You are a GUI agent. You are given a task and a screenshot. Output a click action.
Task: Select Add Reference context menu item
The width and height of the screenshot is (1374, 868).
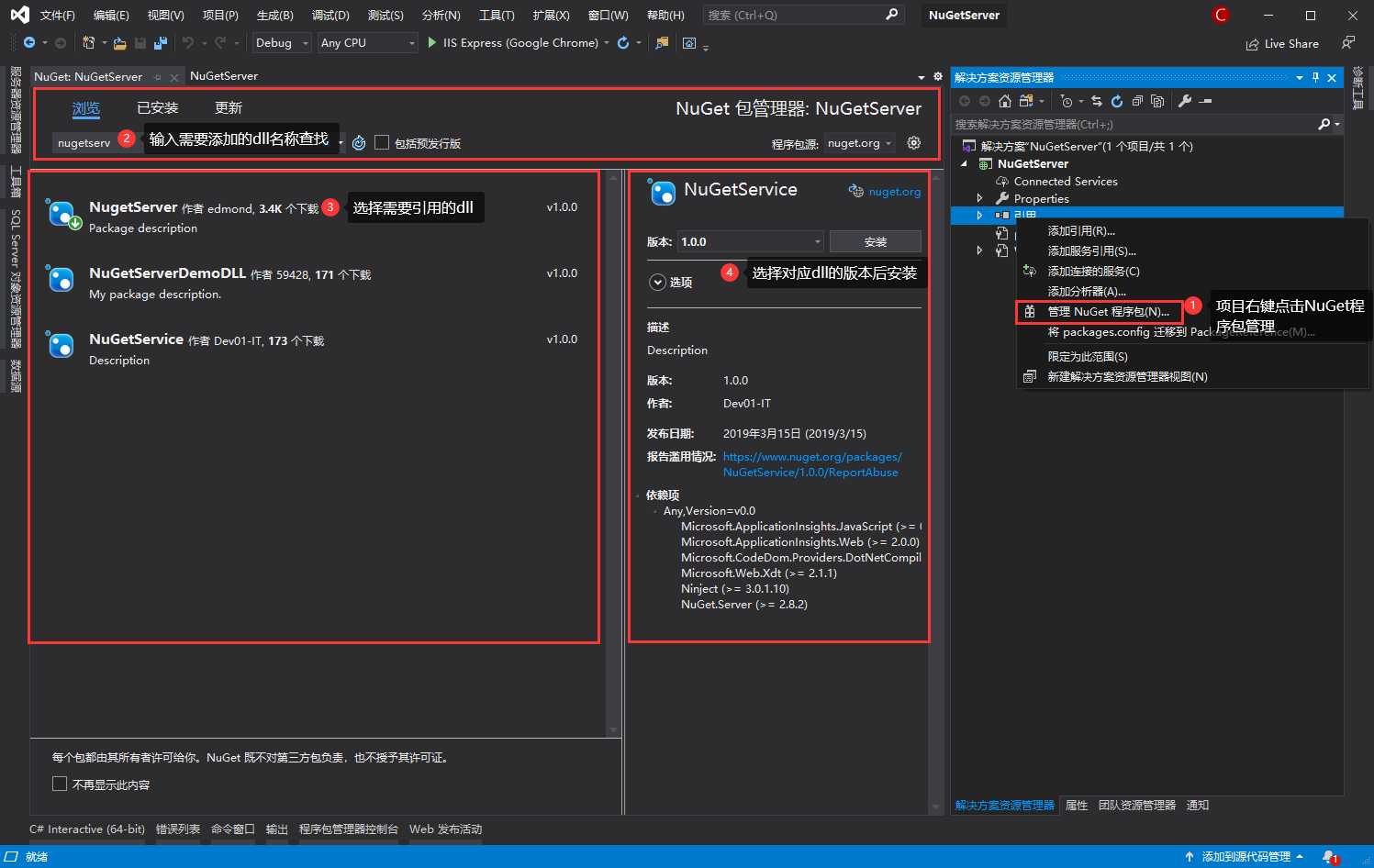[x=1081, y=231]
